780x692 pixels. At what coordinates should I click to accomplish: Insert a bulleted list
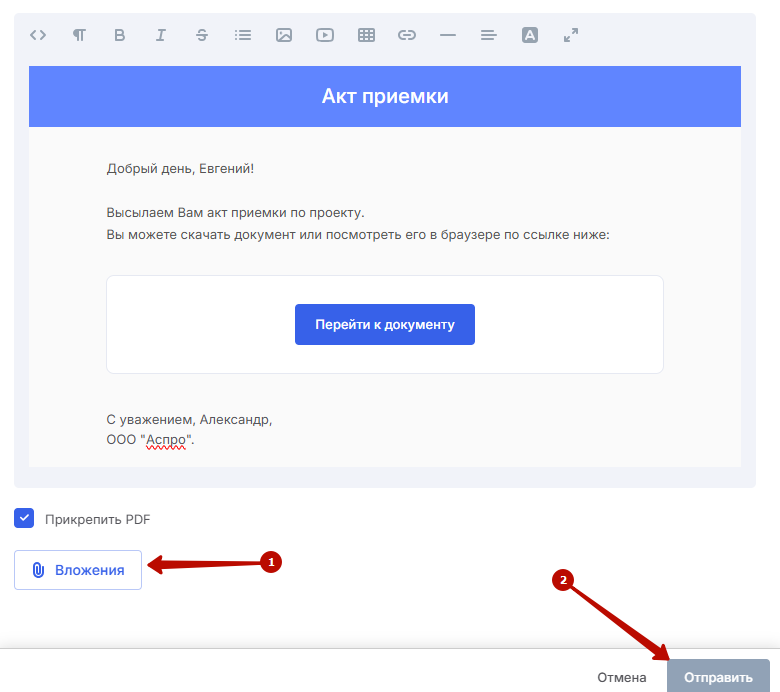243,35
